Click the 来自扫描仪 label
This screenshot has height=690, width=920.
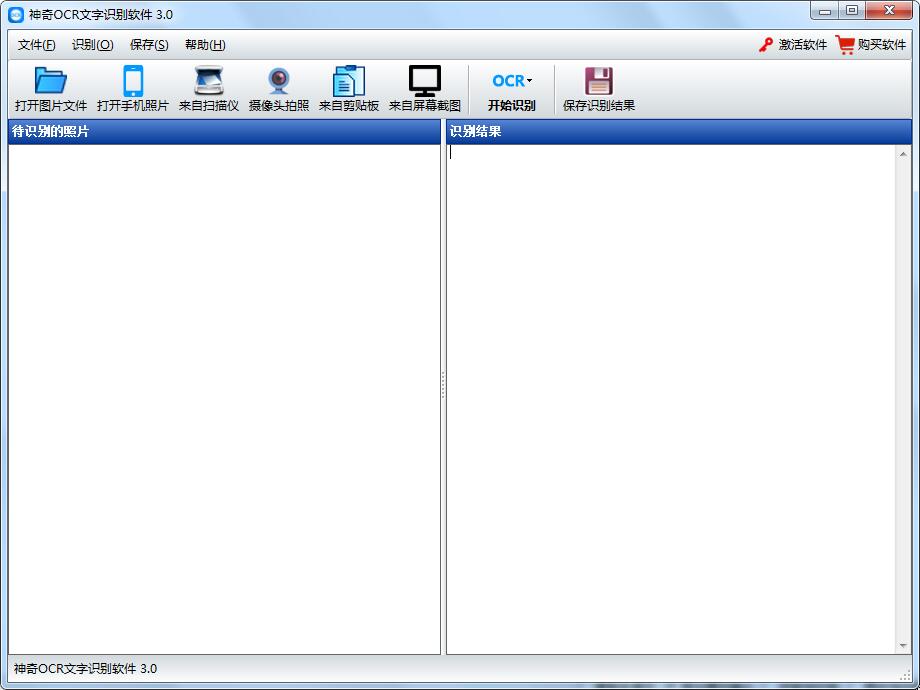point(209,106)
